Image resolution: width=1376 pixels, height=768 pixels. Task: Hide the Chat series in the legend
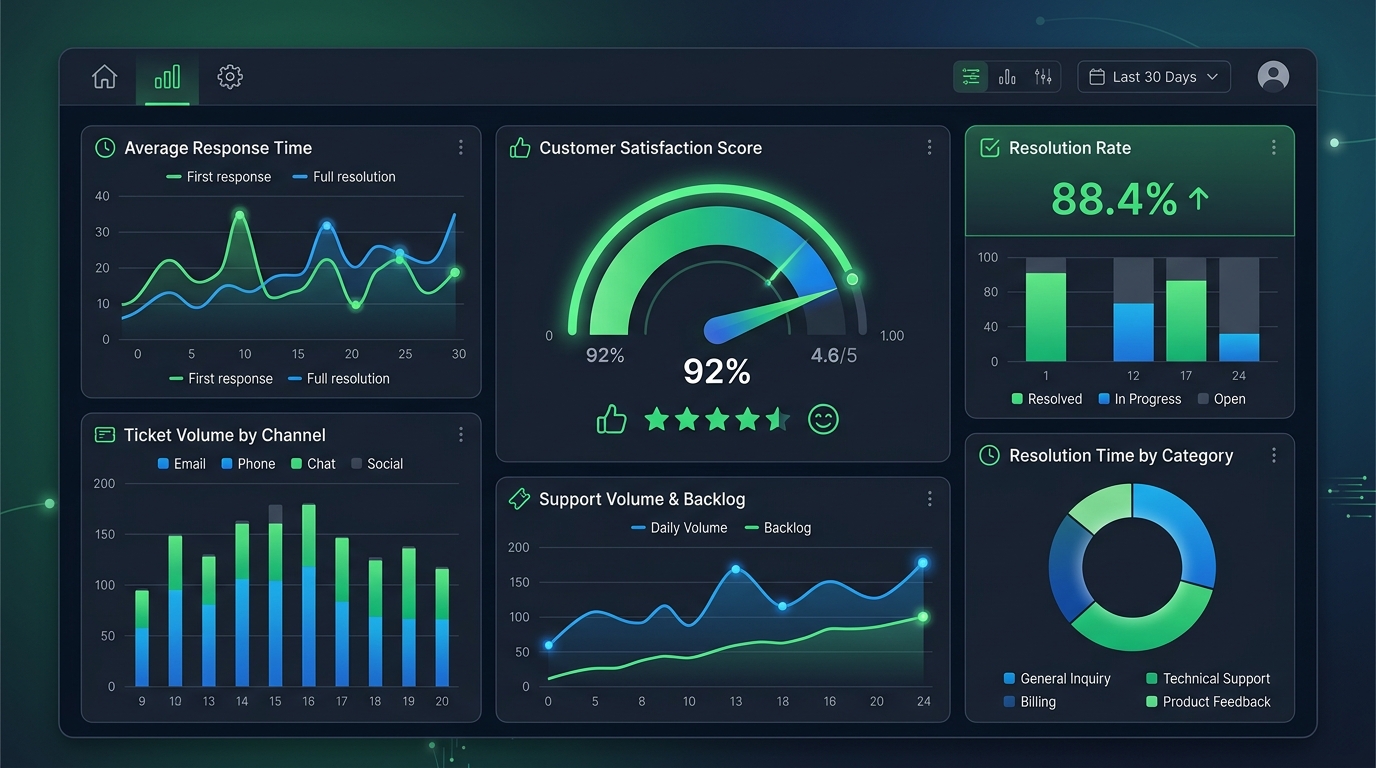click(313, 464)
